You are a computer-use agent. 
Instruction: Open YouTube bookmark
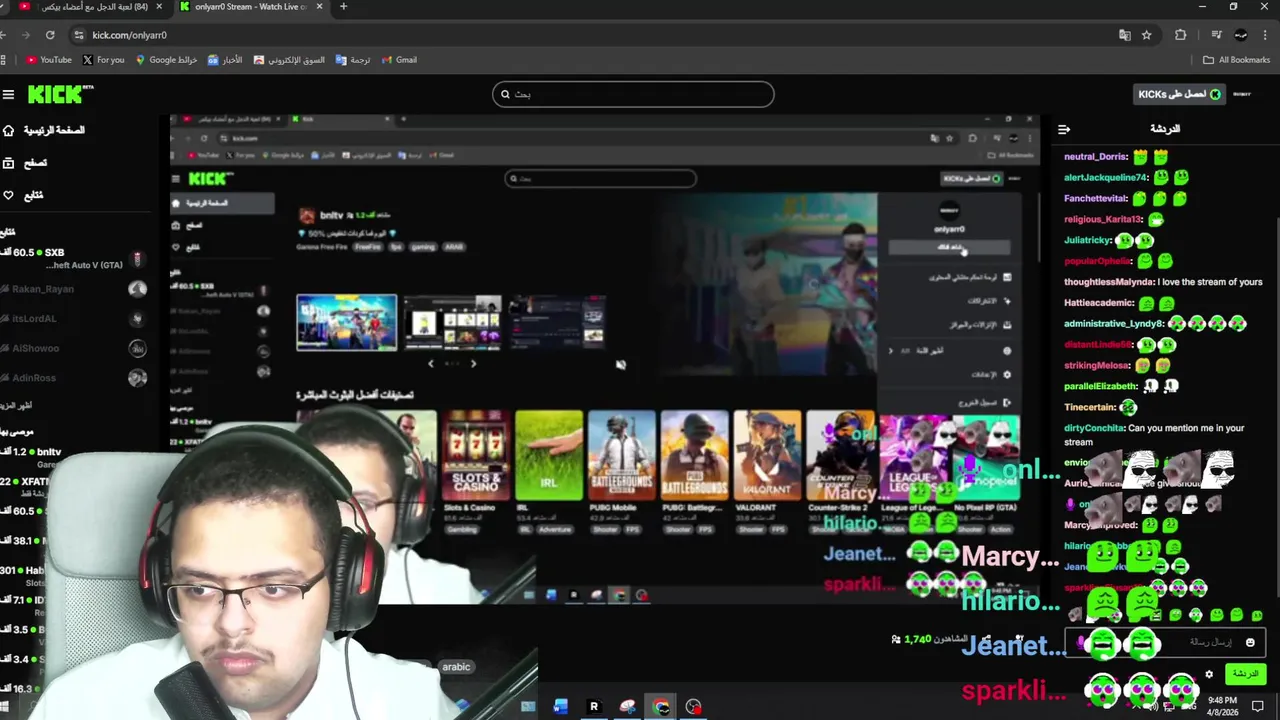pyautogui.click(x=49, y=60)
